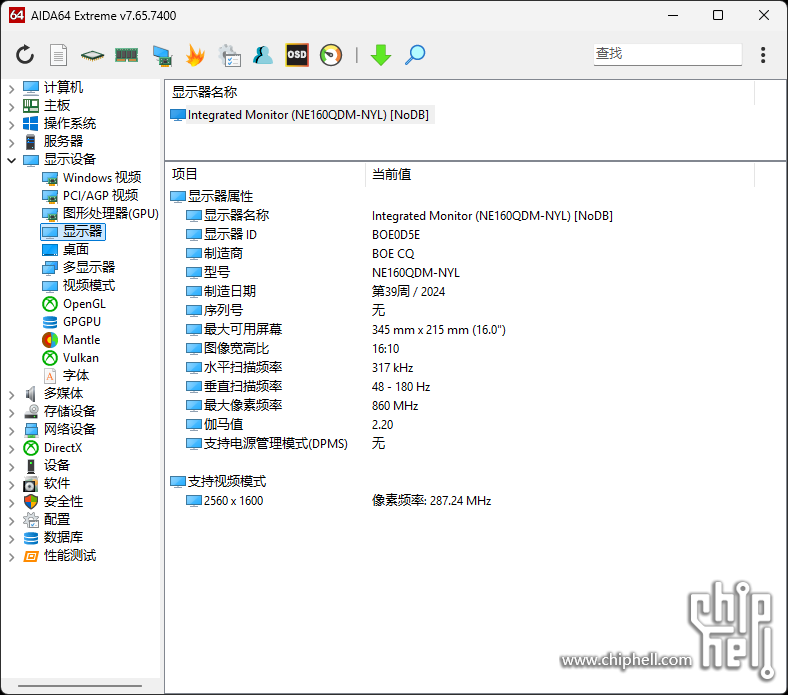The width and height of the screenshot is (788, 695).
Task: Launch the flame stability test icon
Action: point(195,55)
